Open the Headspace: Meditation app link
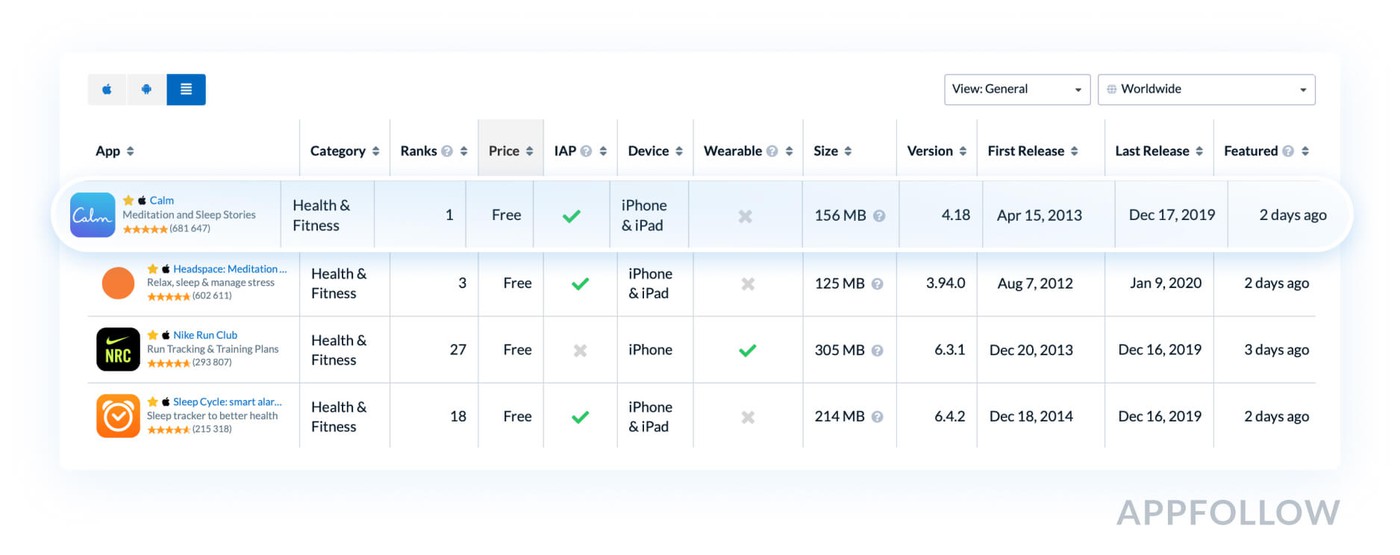Image resolution: width=1400 pixels, height=555 pixels. pos(229,269)
